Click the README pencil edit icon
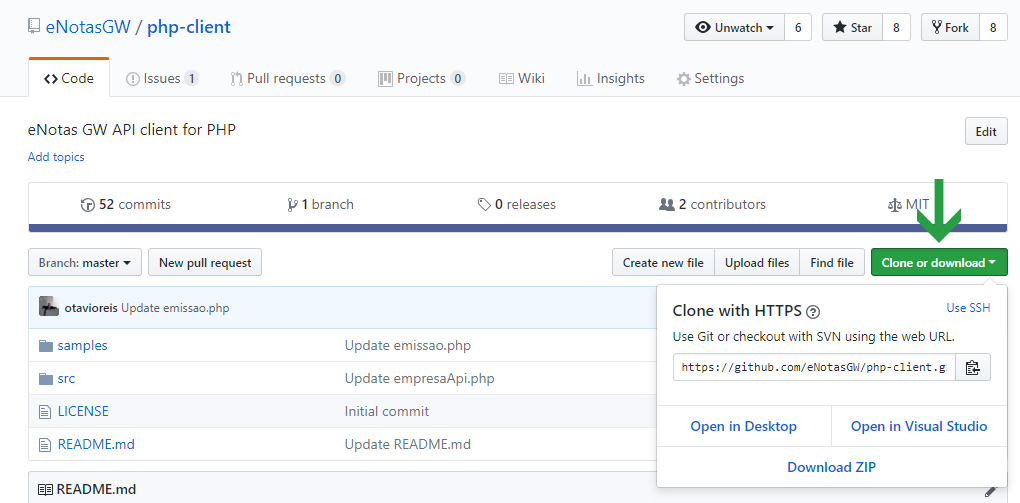Viewport: 1020px width, 503px height. point(991,491)
